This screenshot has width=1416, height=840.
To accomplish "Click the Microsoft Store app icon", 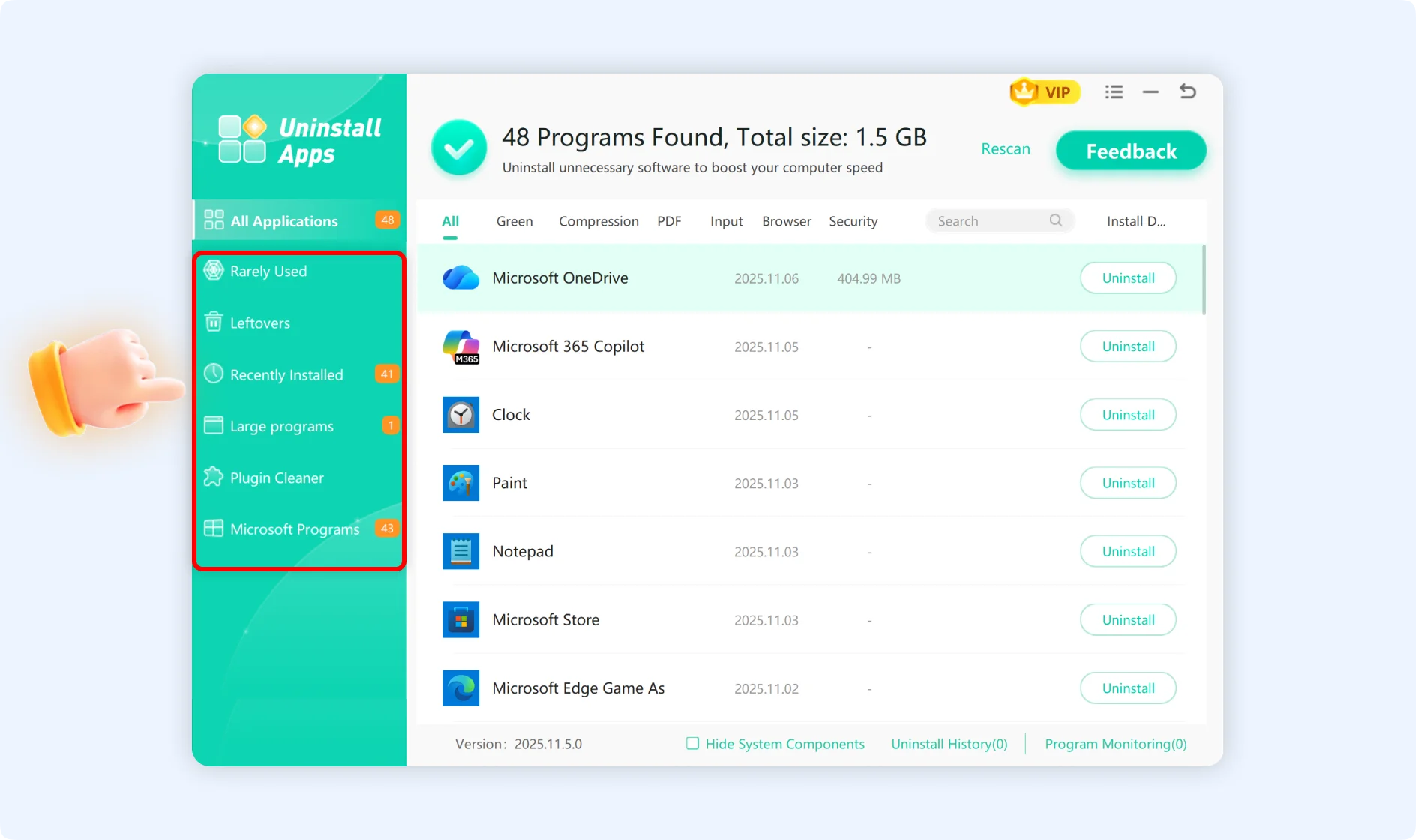I will [460, 619].
